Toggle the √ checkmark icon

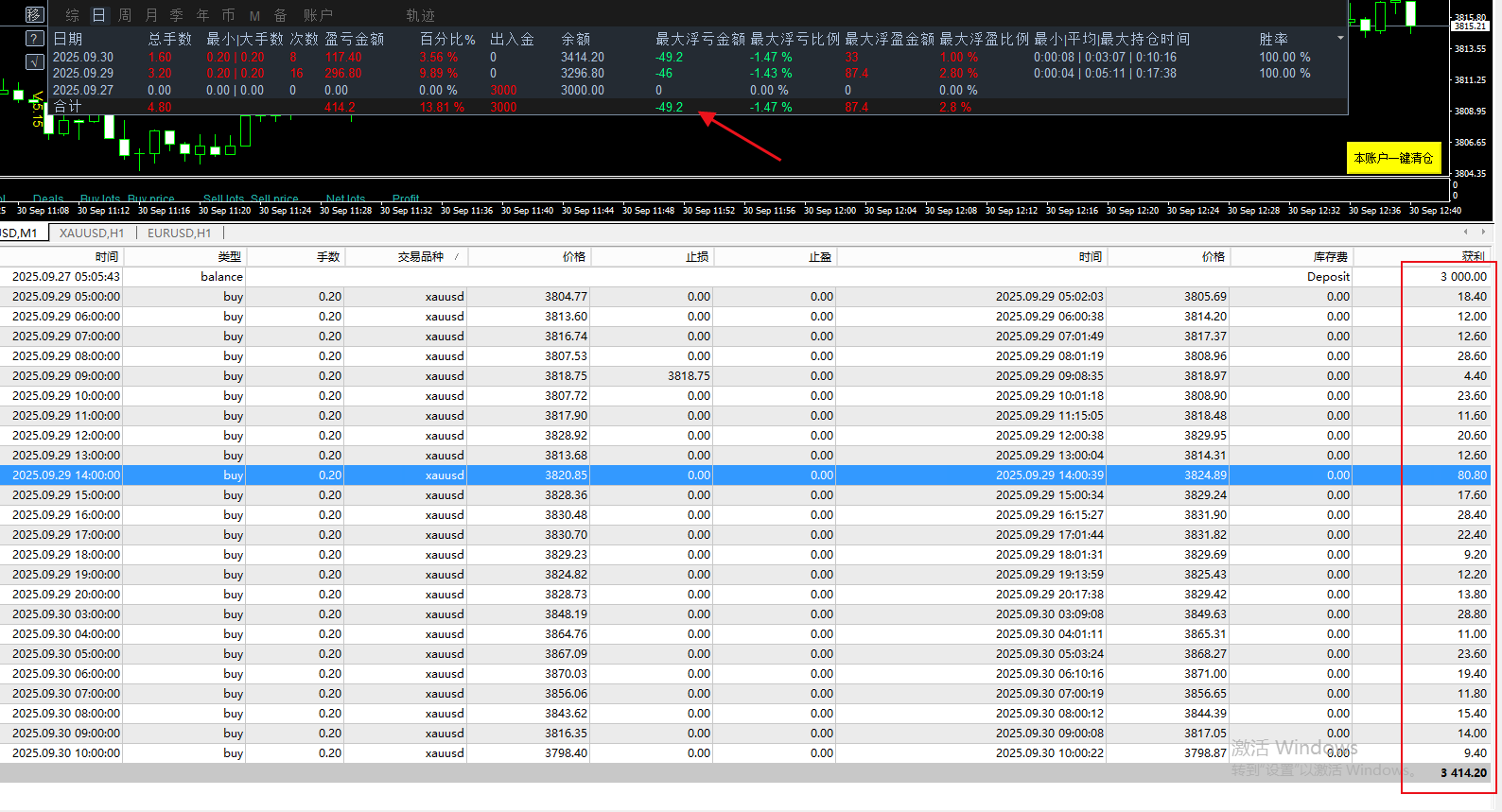[x=34, y=62]
